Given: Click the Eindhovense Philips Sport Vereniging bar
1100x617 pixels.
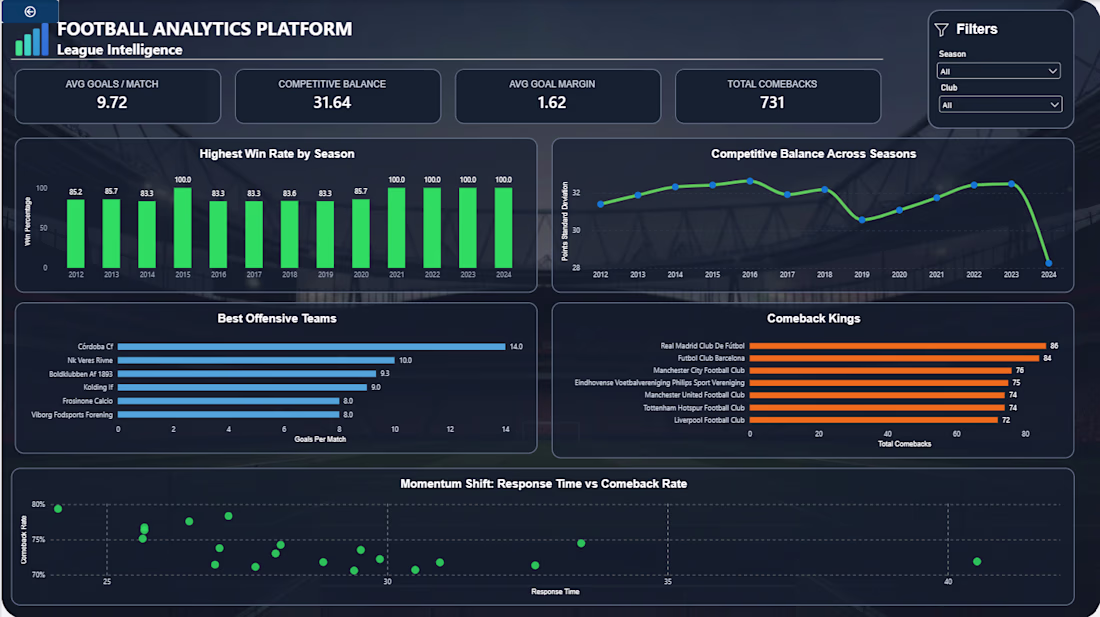Looking at the screenshot, I should (x=879, y=383).
